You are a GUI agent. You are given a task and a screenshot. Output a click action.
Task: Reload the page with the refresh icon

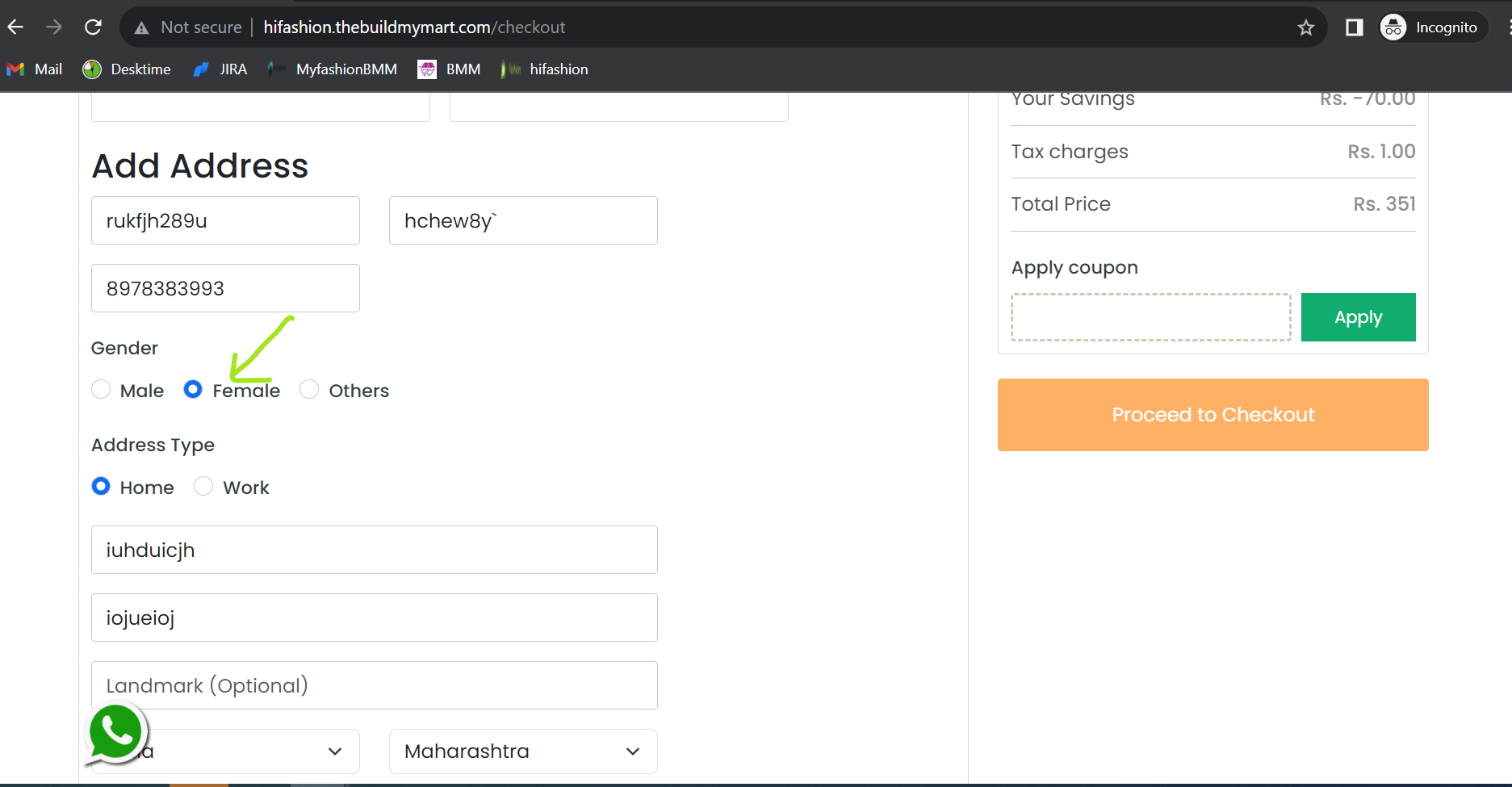click(94, 27)
